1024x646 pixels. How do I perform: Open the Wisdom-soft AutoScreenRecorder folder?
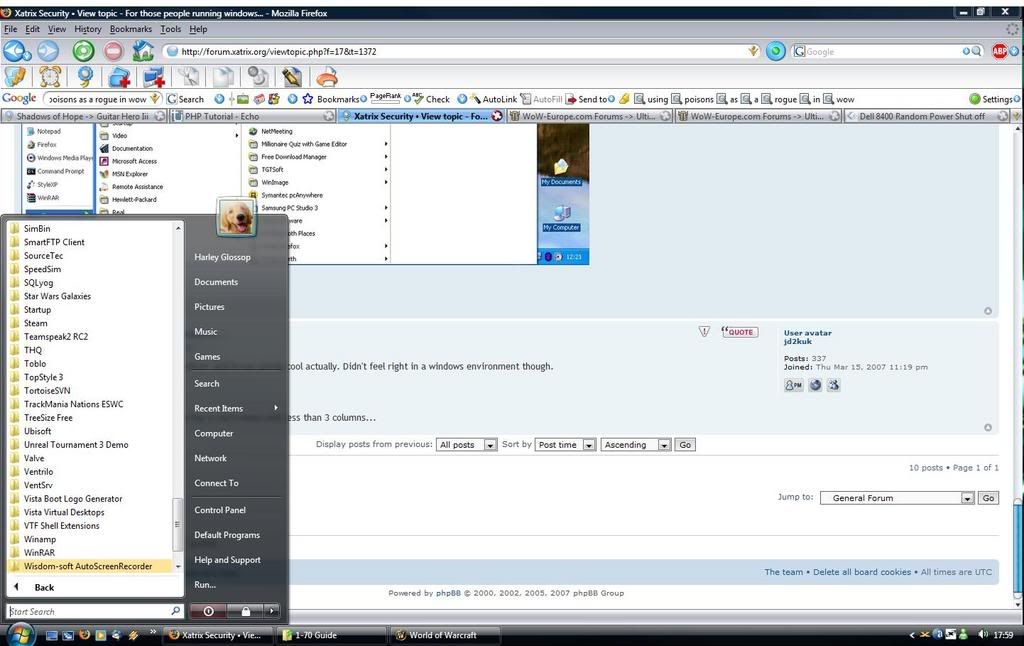pyautogui.click(x=90, y=566)
